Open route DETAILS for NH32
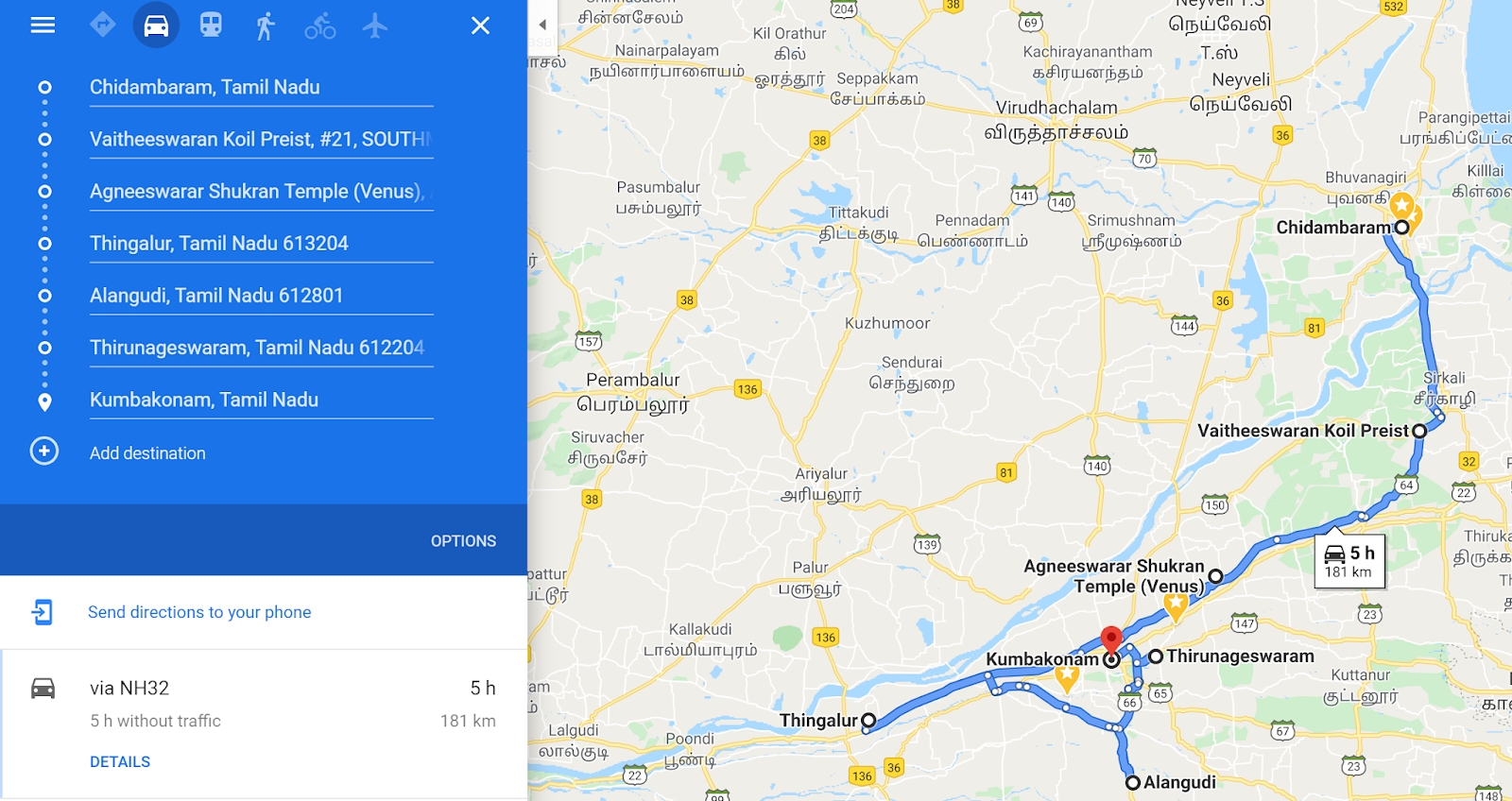The height and width of the screenshot is (801, 1512). (x=120, y=762)
